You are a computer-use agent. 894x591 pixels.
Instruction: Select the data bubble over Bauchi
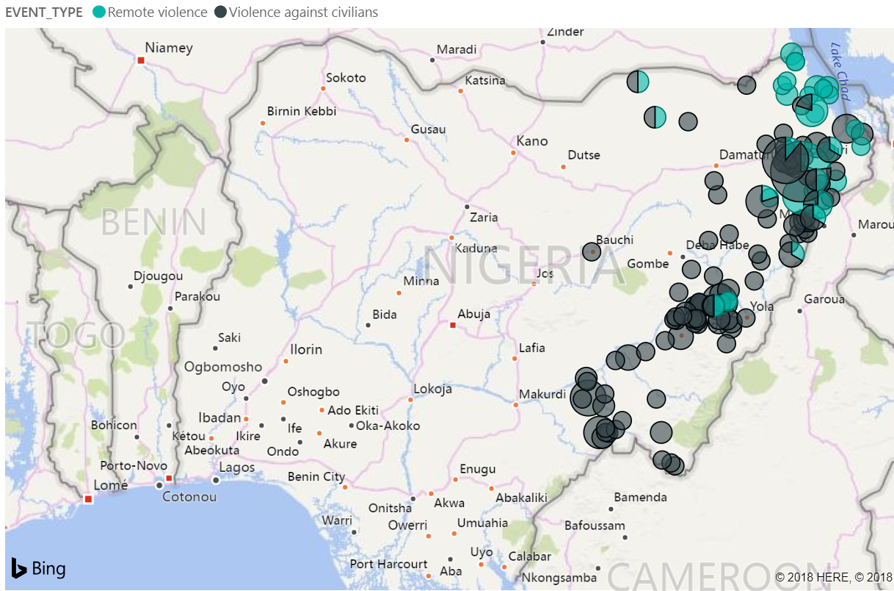click(593, 252)
